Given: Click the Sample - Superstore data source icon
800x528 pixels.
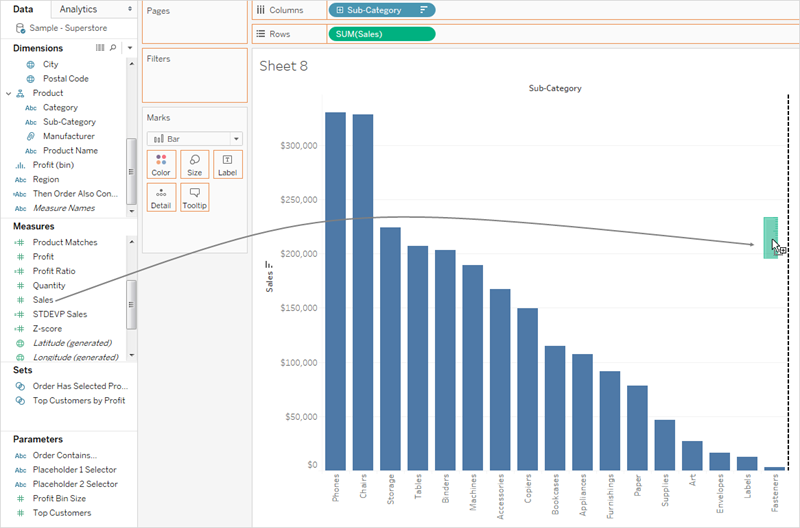Looking at the screenshot, I should pyautogui.click(x=20, y=28).
